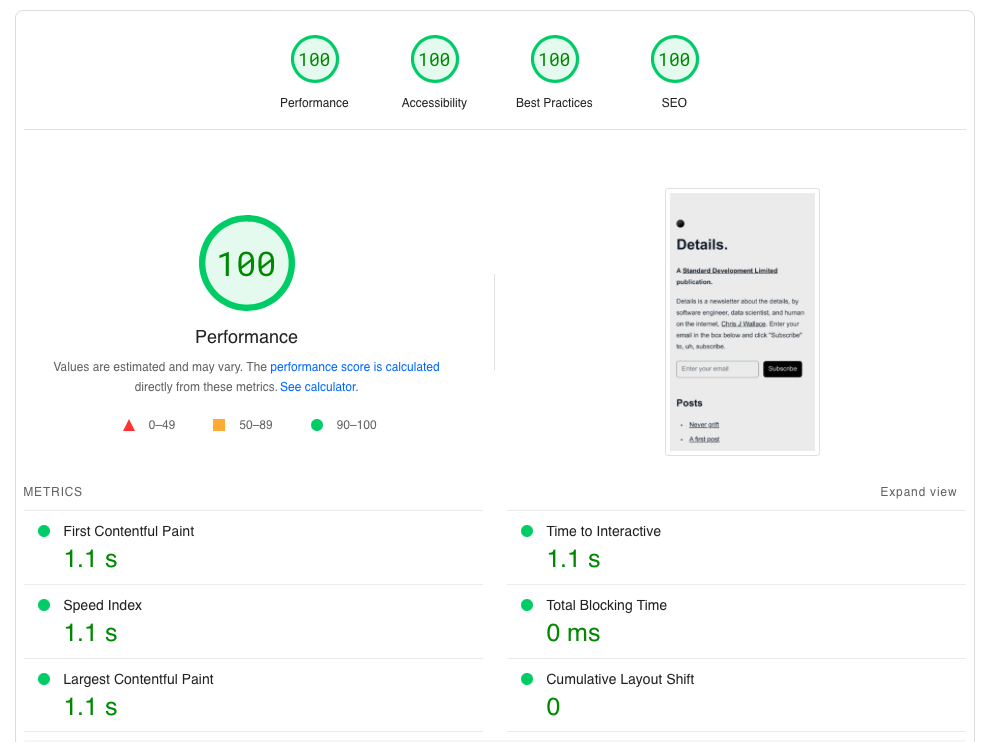
Task: Open 'performance score is calculated' link
Action: click(355, 366)
